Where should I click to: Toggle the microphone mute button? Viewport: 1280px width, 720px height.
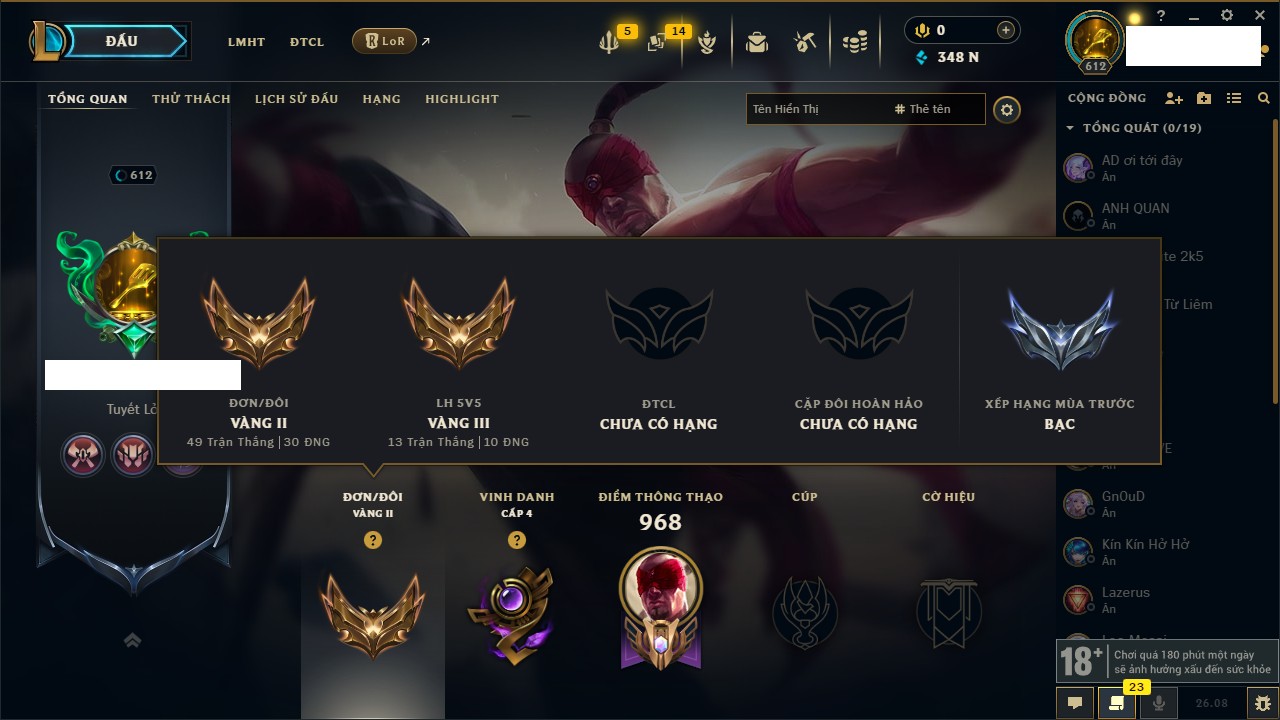(x=1159, y=702)
